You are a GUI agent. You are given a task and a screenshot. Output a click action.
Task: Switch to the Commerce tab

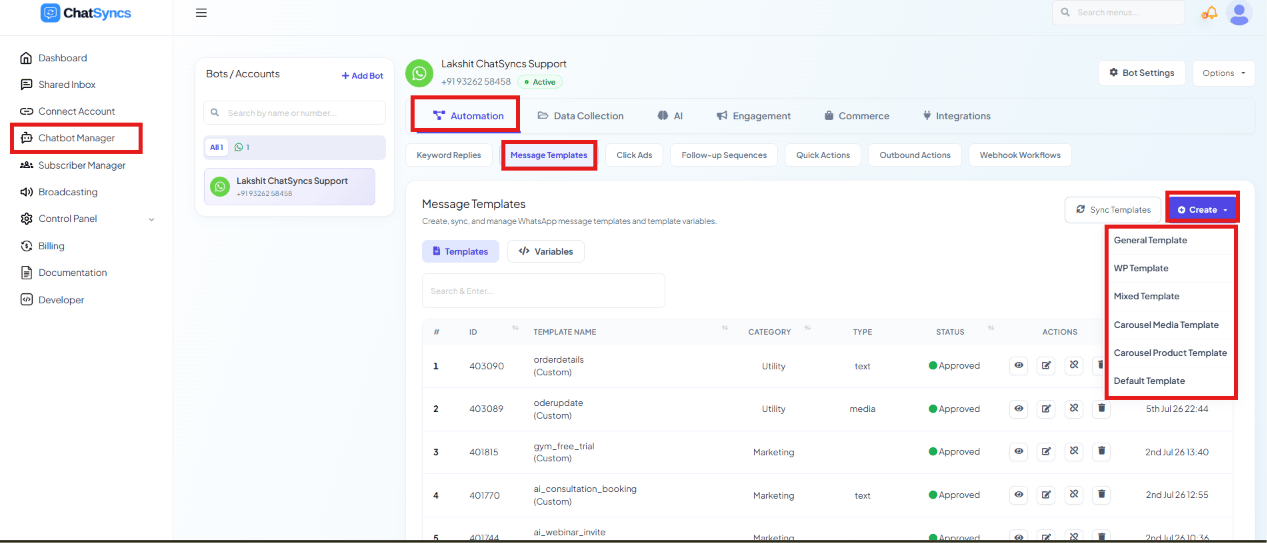coord(856,116)
